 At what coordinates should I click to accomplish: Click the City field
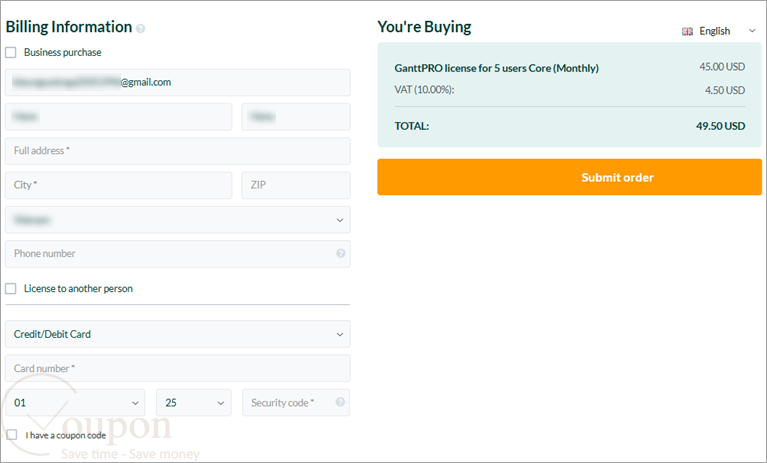(x=118, y=185)
